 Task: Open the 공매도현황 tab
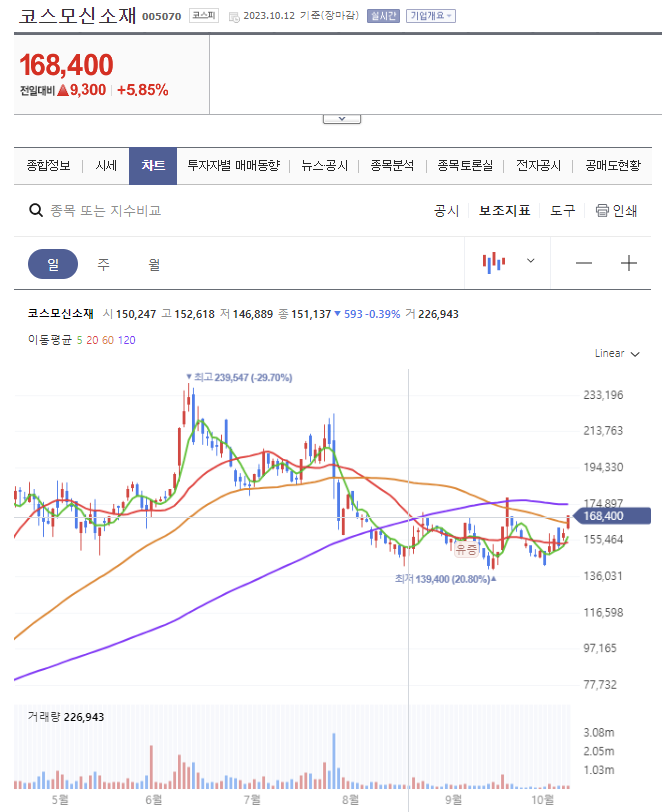613,166
